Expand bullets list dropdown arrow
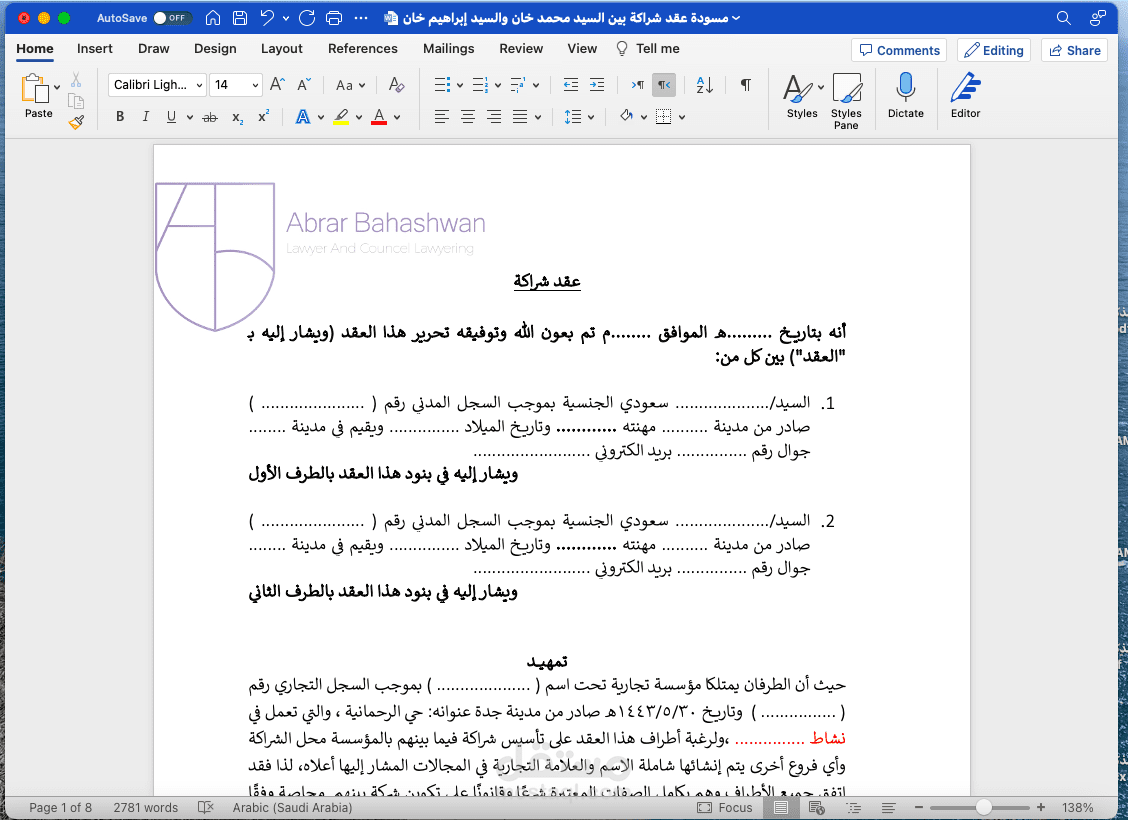 tap(460, 86)
